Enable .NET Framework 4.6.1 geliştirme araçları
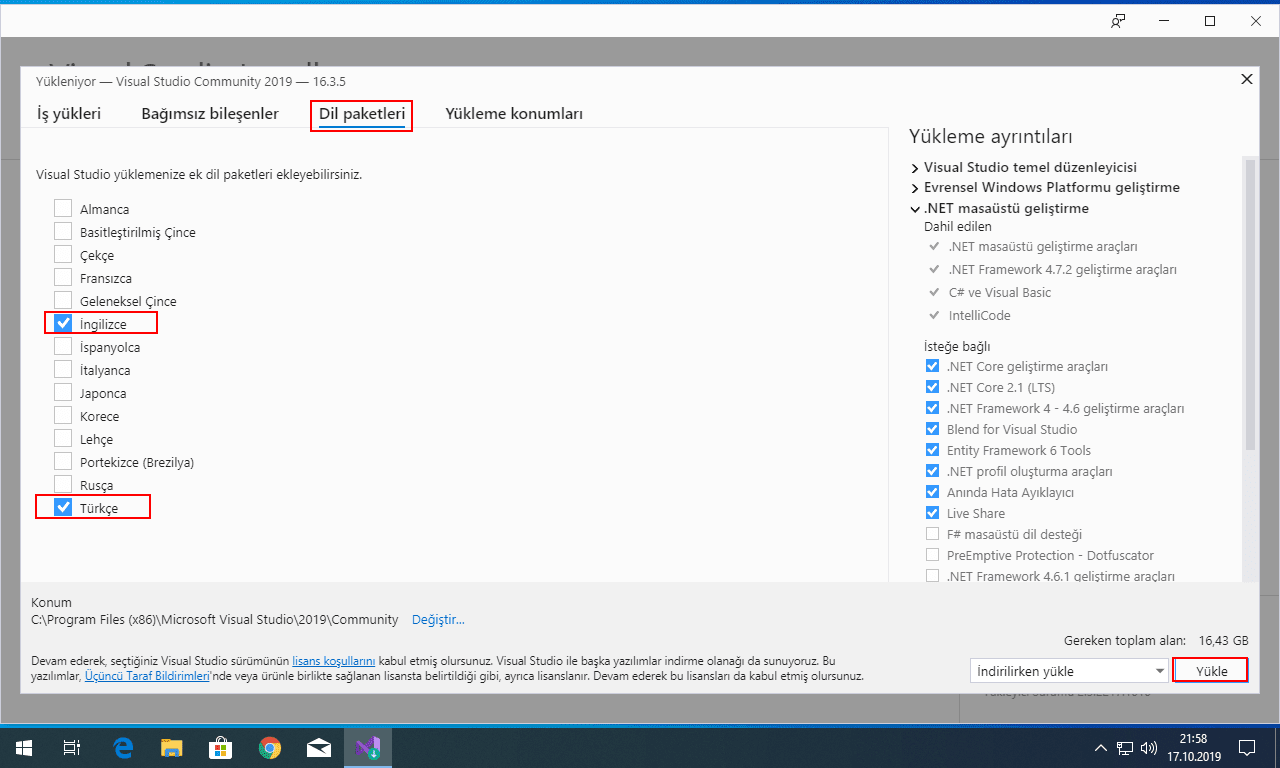 933,576
